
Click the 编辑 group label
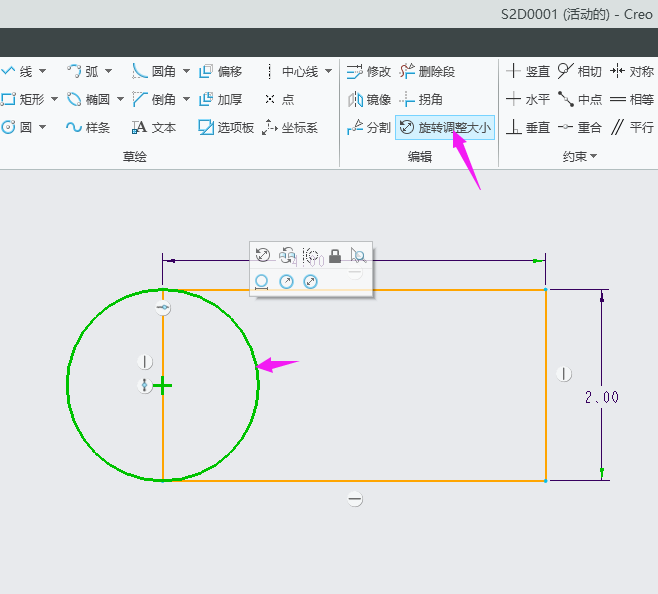[420, 157]
